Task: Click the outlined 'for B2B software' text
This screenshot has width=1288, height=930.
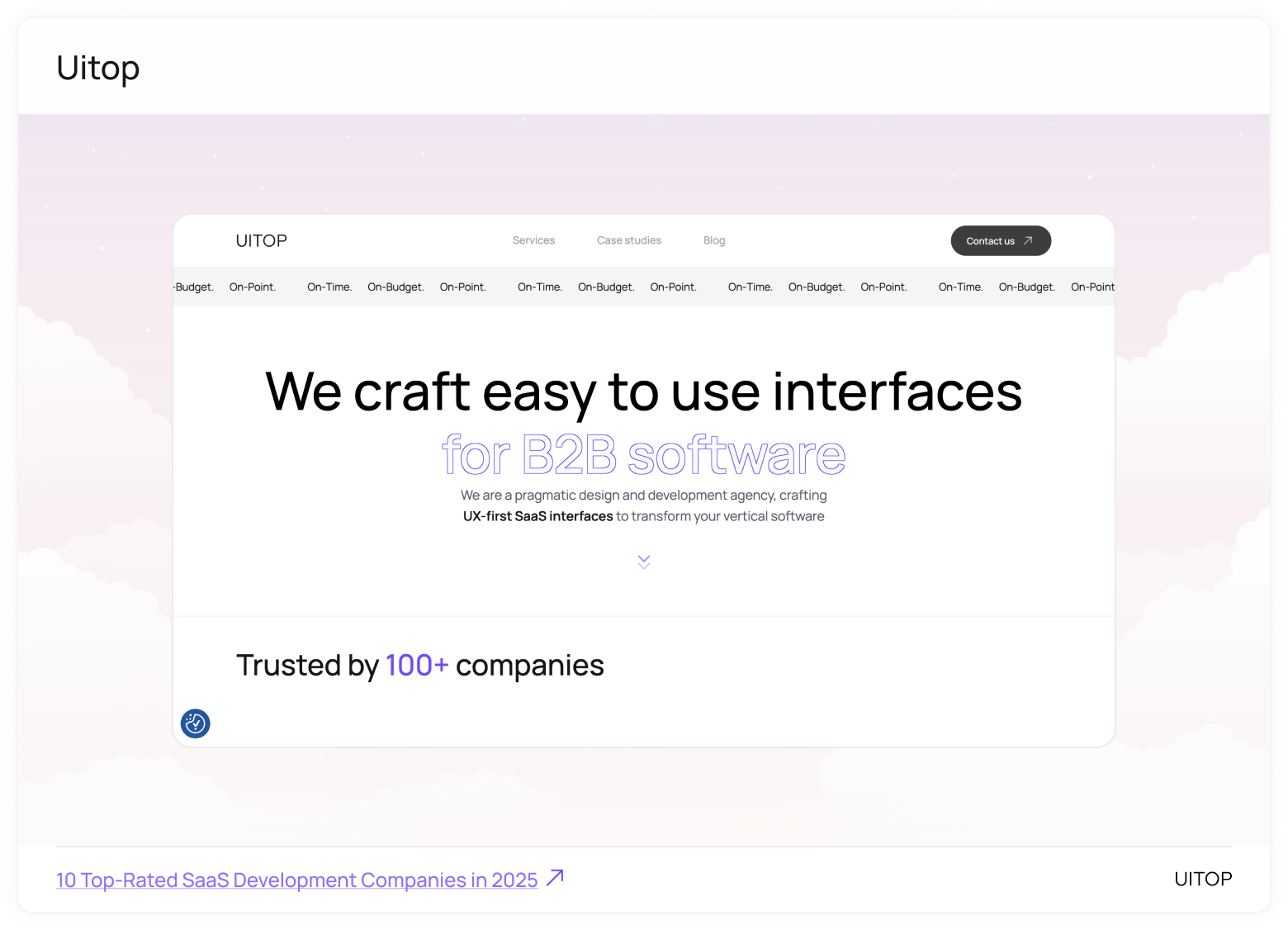Action: (644, 454)
